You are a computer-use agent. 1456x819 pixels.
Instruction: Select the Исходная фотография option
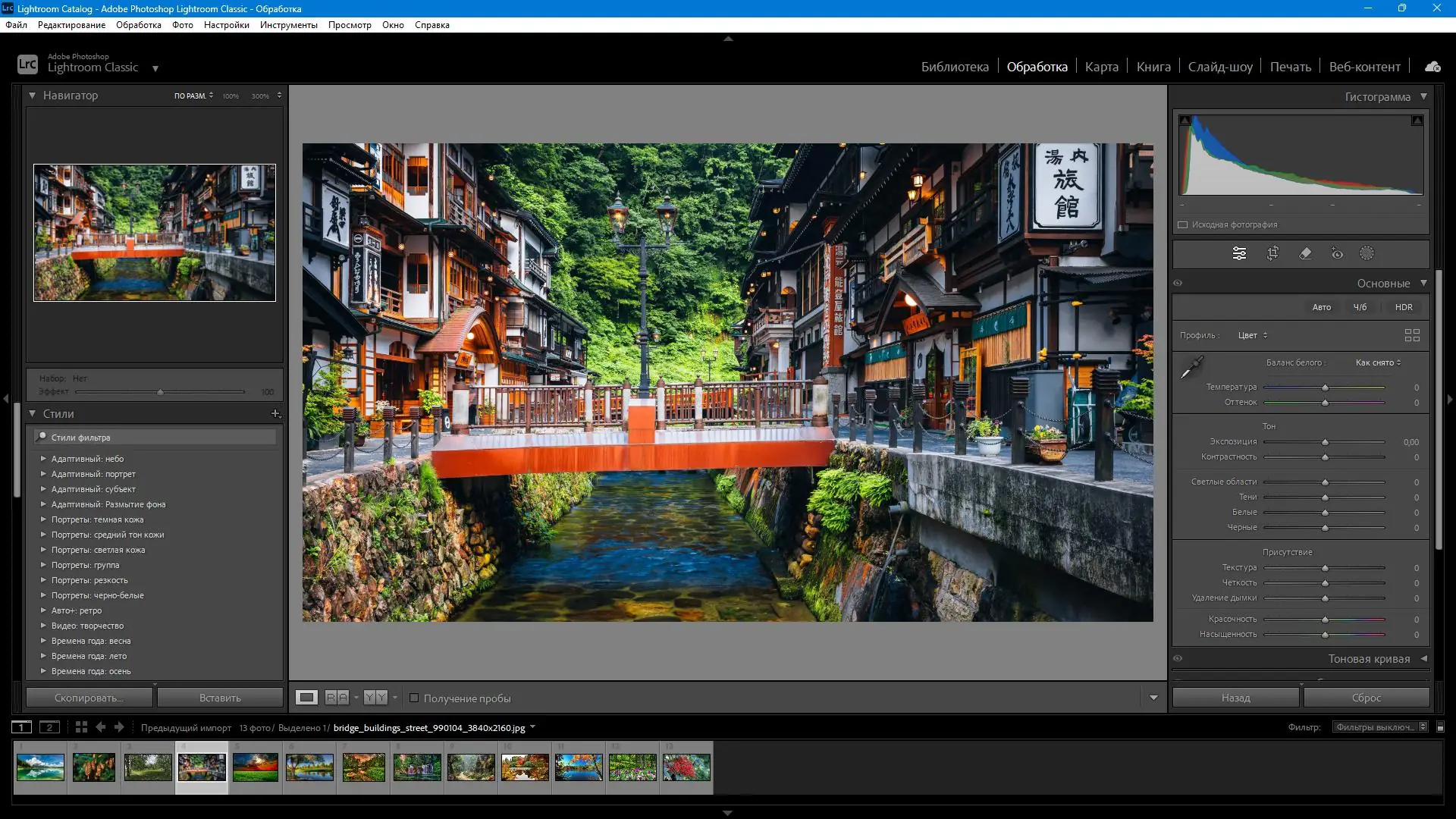[x=1184, y=224]
